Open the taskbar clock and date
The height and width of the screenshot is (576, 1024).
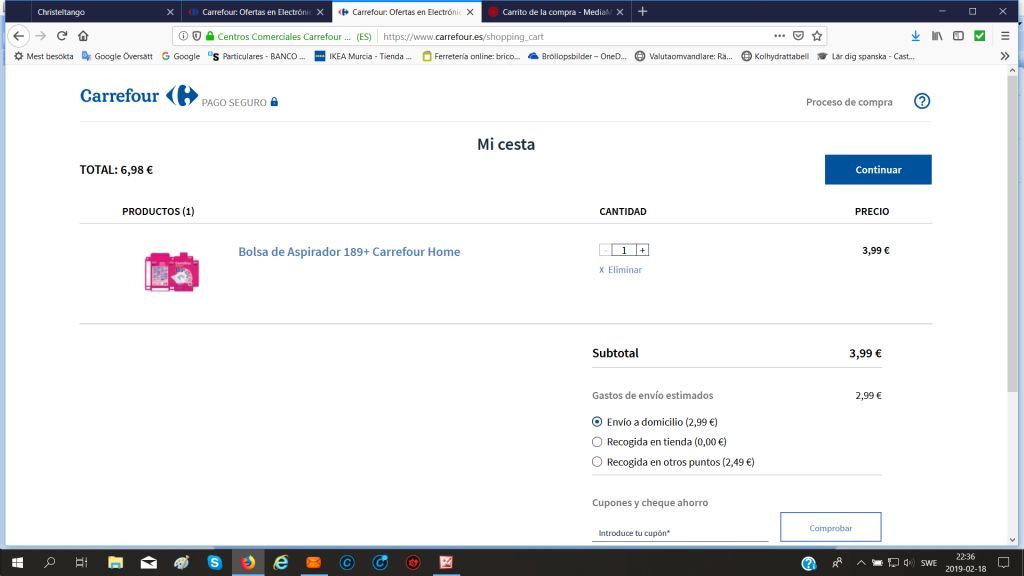click(965, 562)
